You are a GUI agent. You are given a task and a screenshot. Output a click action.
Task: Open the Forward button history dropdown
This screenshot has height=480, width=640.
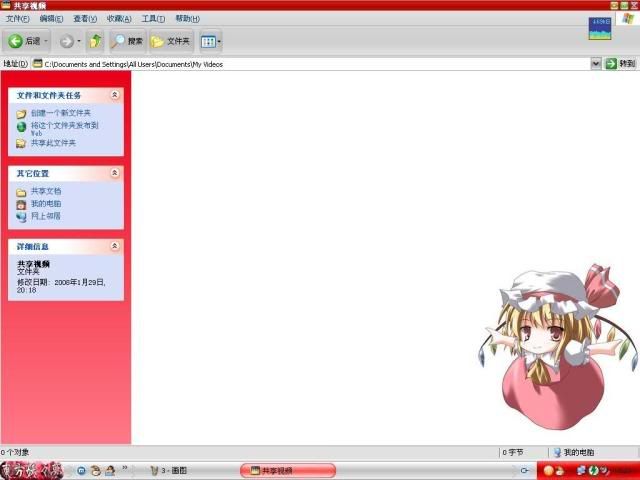[79, 41]
